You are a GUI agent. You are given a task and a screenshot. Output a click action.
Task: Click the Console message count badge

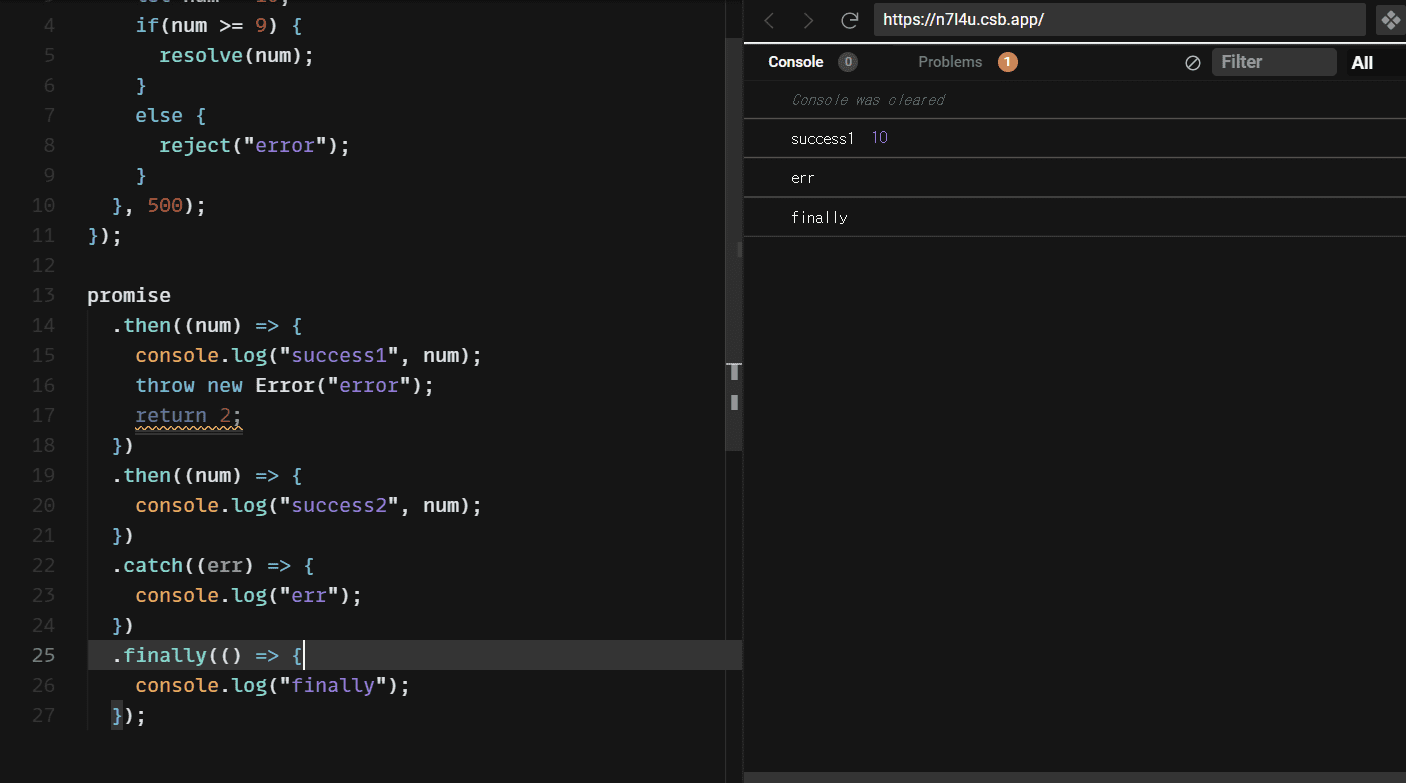847,62
